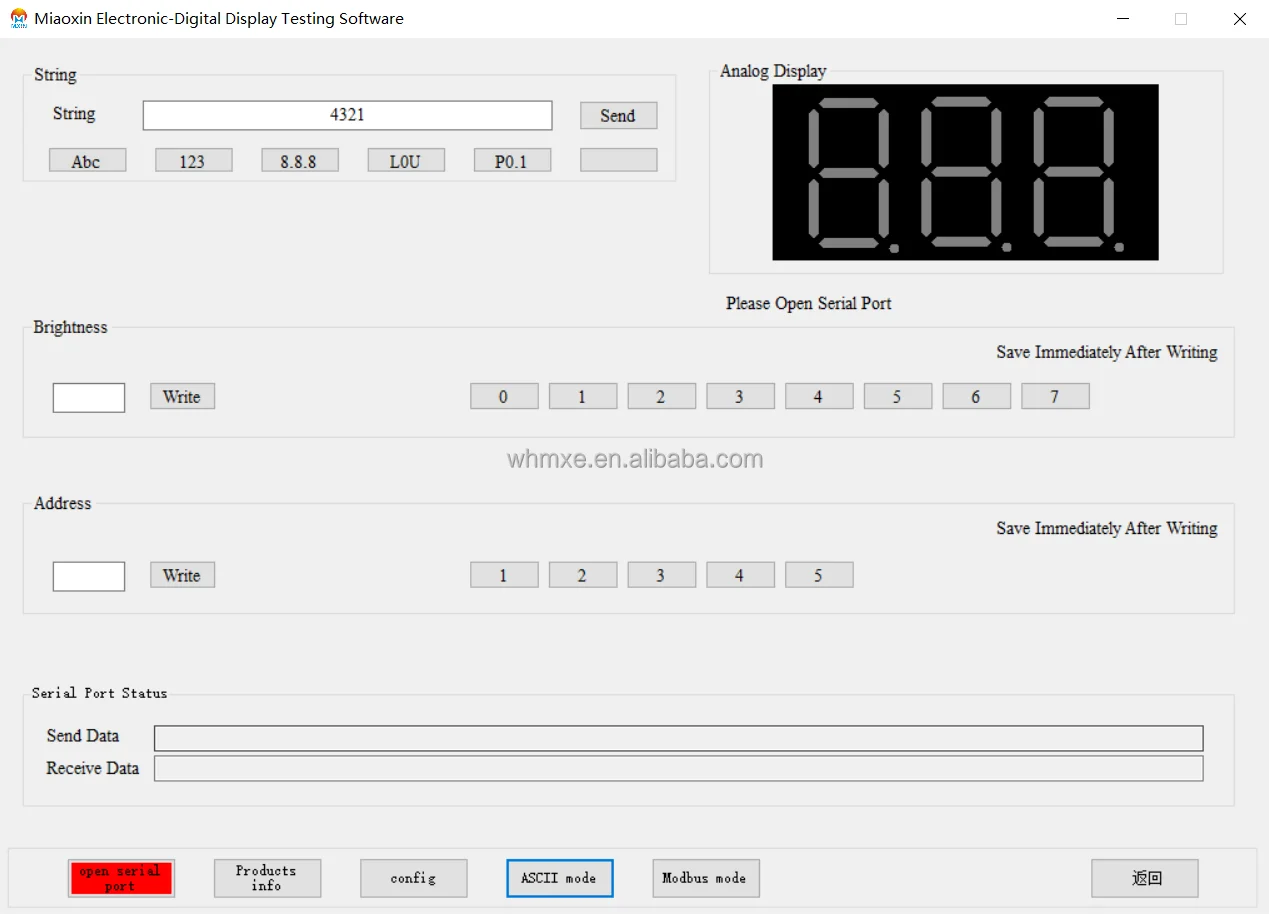1269x914 pixels.
Task: Switch to ASCII mode
Action: pyautogui.click(x=559, y=878)
